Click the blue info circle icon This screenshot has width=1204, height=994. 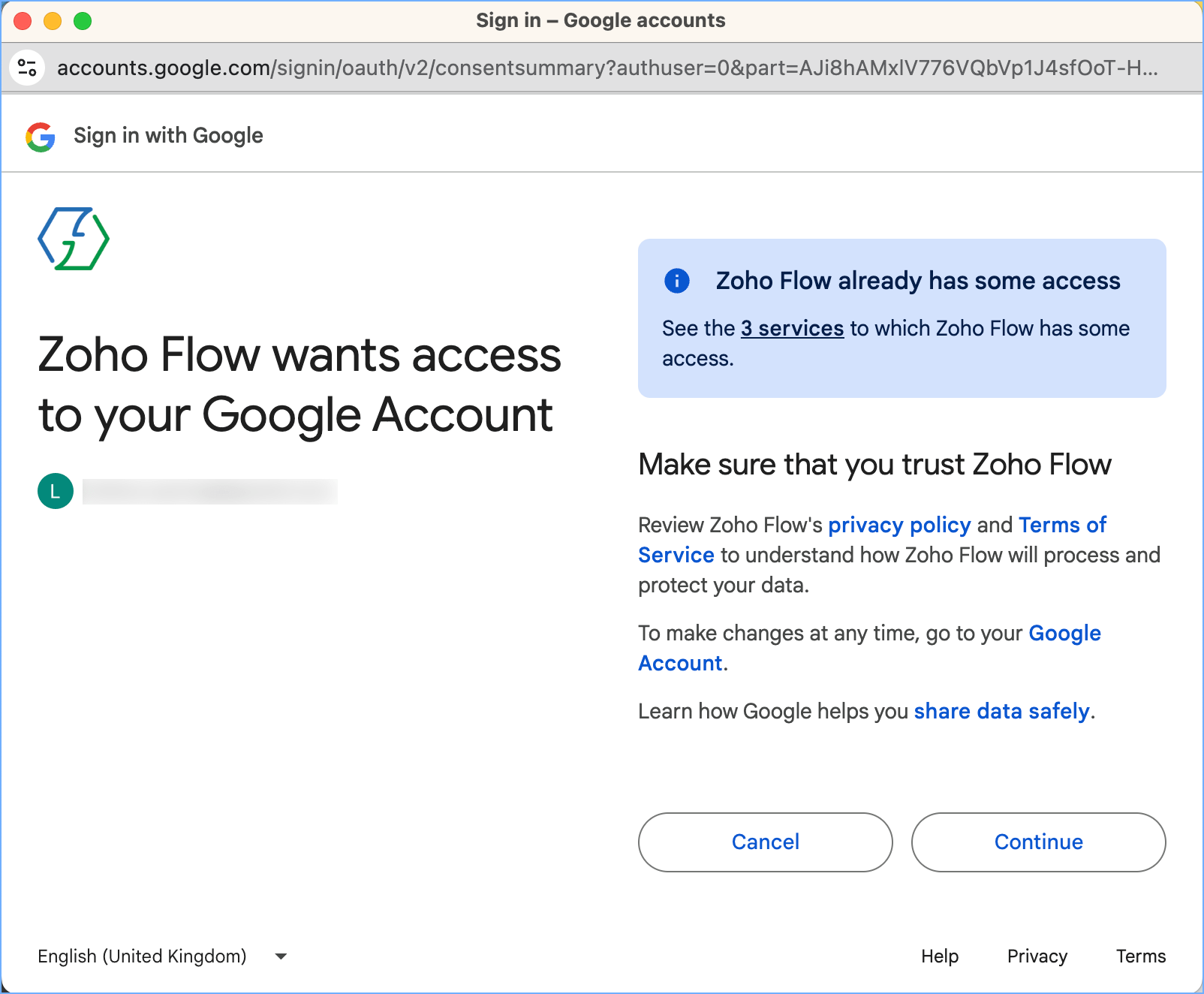point(676,281)
